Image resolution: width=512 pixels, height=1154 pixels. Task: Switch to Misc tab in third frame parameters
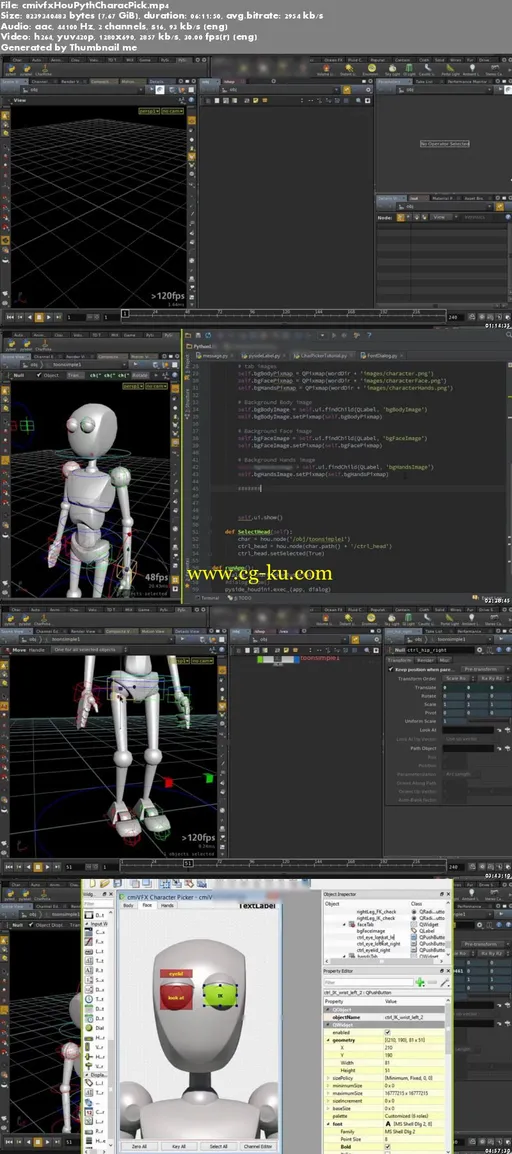coord(446,660)
